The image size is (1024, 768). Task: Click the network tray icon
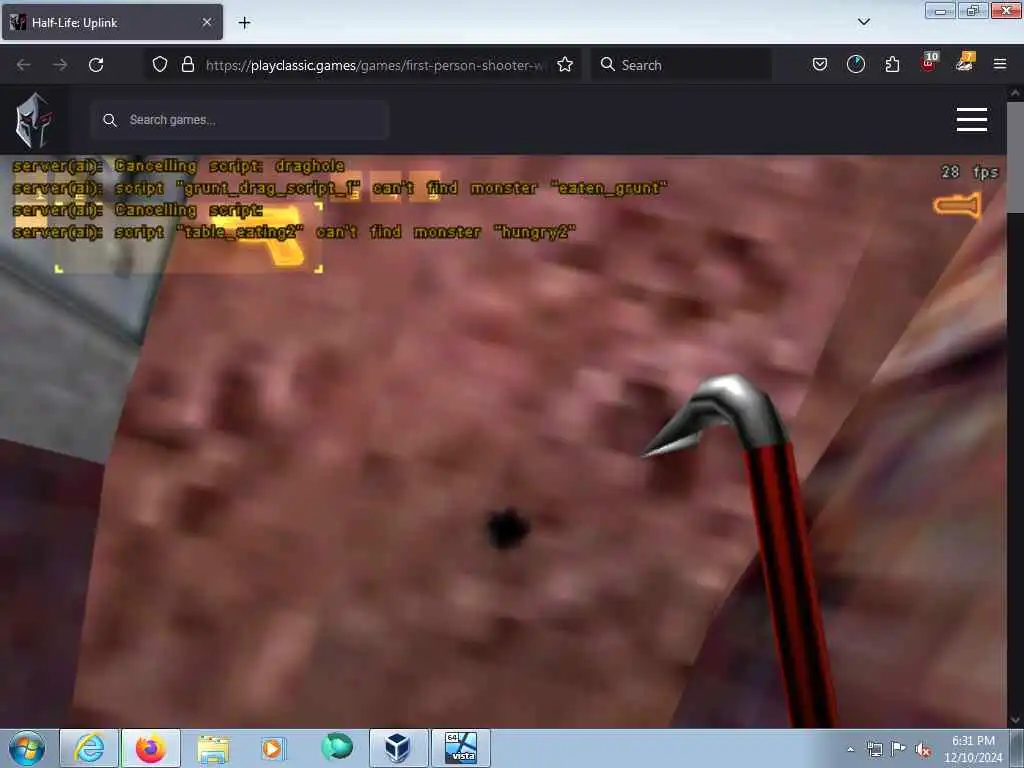pos(874,749)
